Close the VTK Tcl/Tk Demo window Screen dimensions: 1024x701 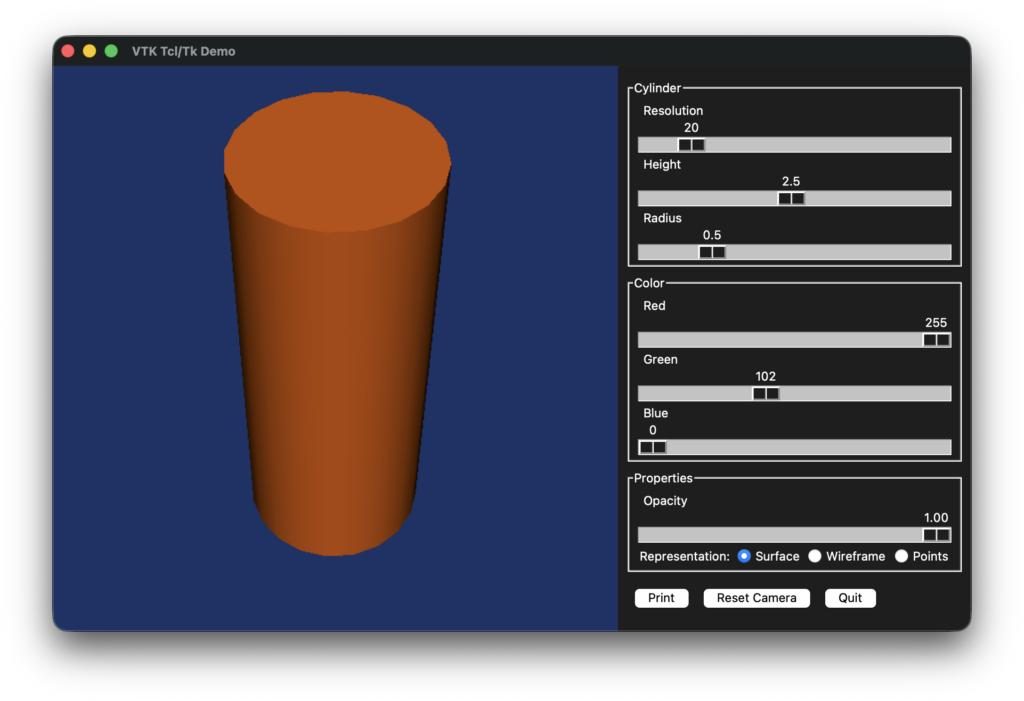(68, 51)
